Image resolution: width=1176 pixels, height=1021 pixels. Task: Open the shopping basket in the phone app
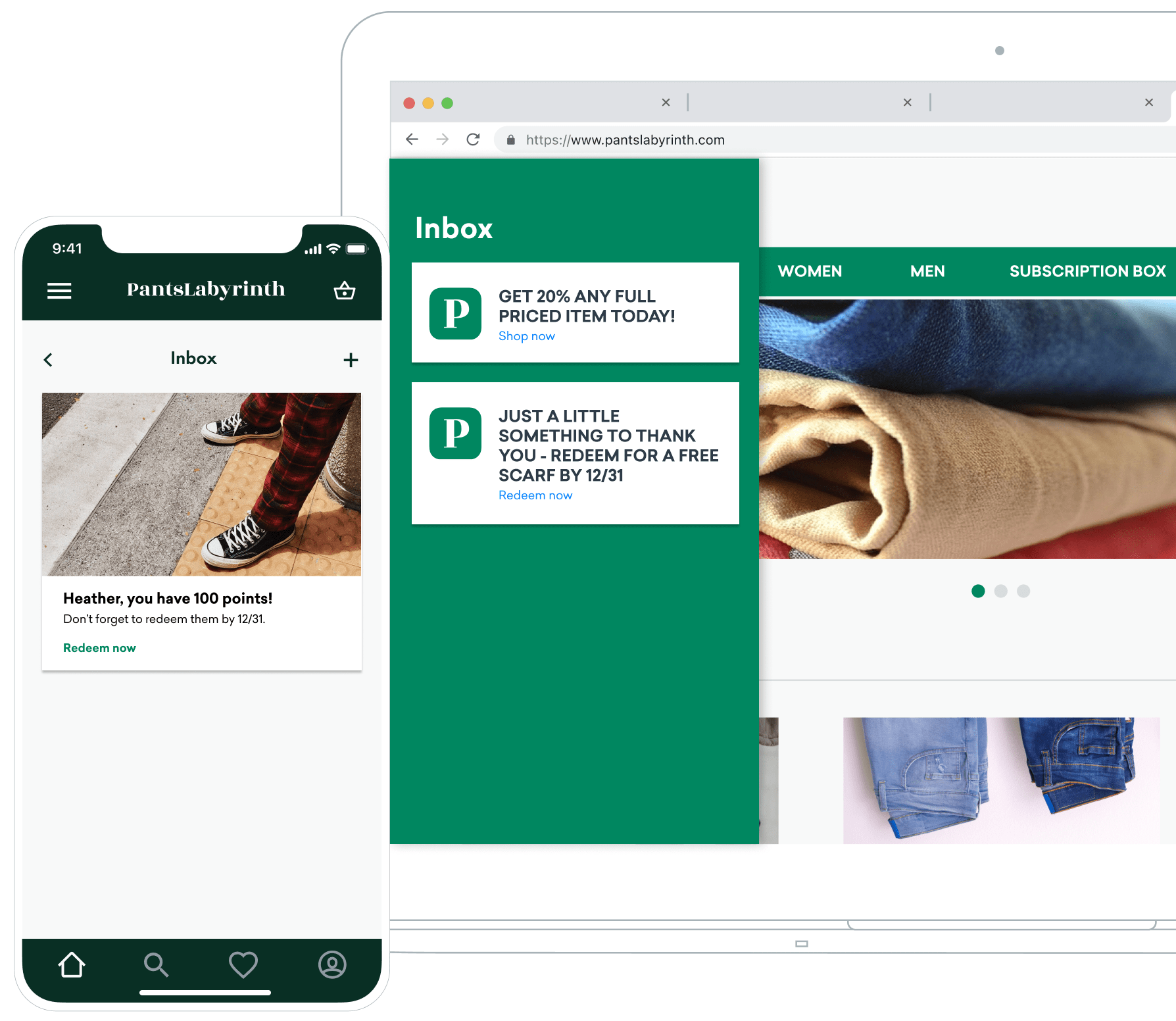345,290
